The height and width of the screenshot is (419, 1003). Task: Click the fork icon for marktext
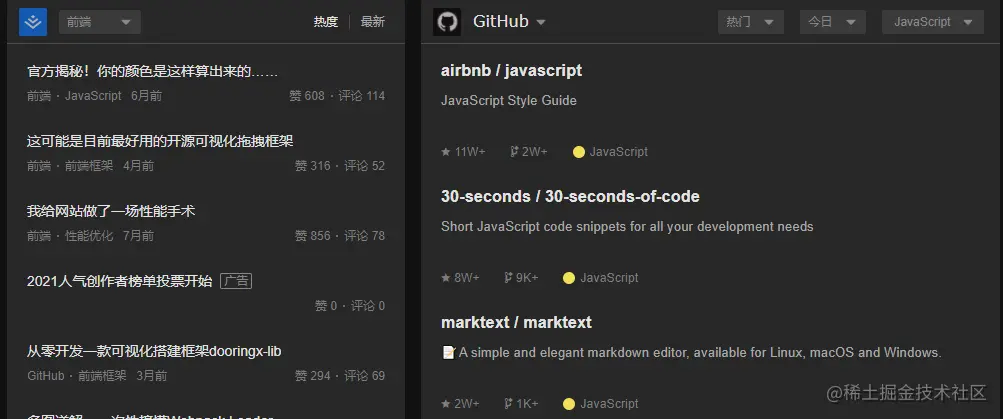[x=509, y=404]
